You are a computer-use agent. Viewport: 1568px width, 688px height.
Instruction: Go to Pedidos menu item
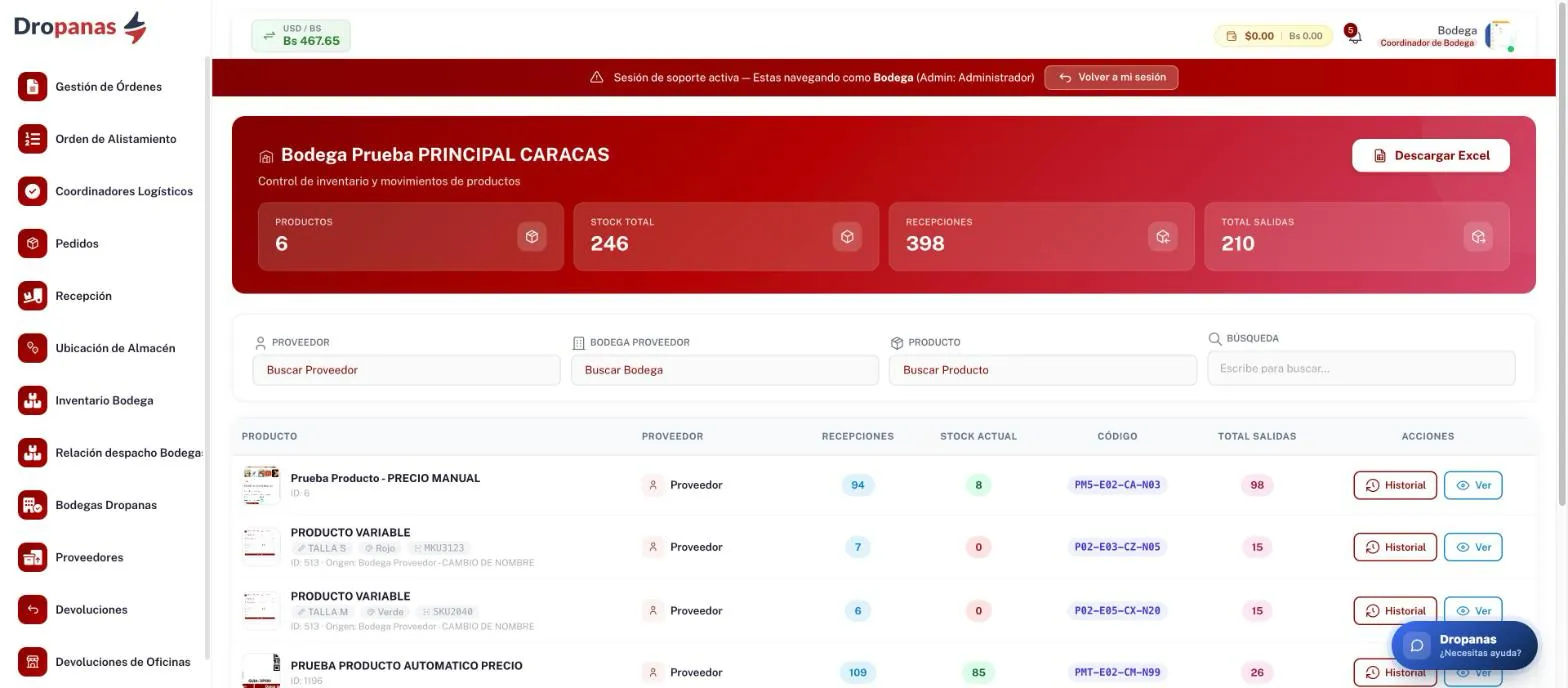click(x=77, y=244)
